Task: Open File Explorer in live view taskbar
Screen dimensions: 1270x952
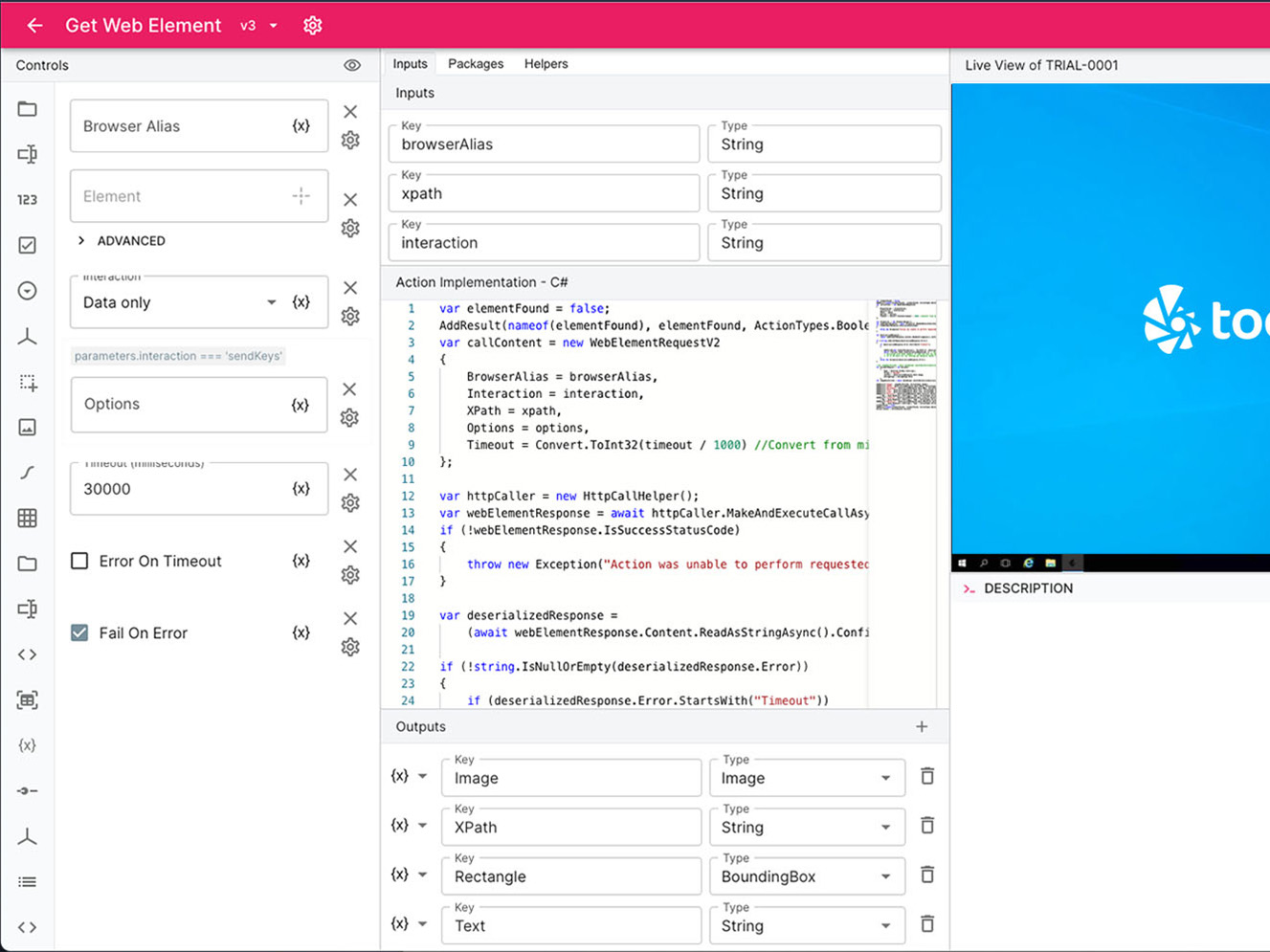Action: pyautogui.click(x=1050, y=563)
